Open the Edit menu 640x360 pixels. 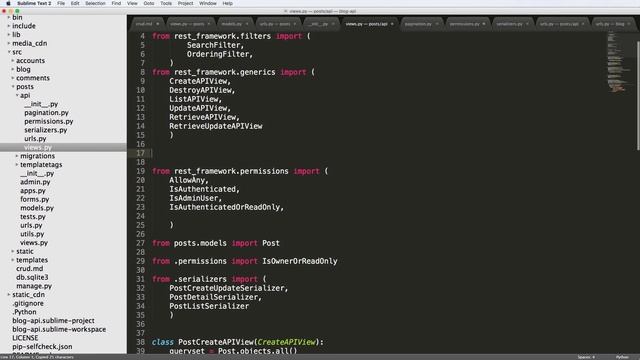75,3
